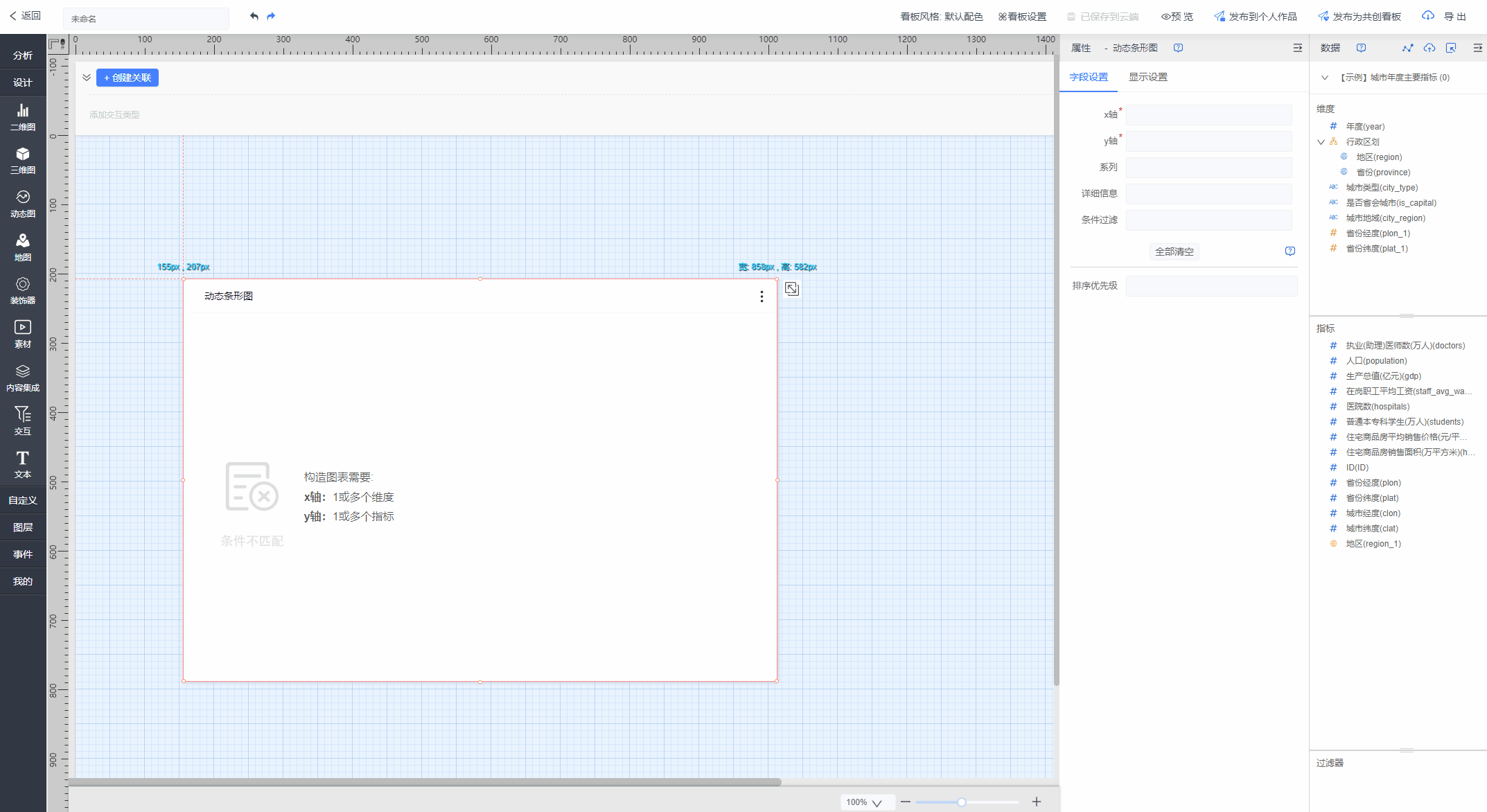Collapse the properties panel with the fold icon

tap(1297, 48)
